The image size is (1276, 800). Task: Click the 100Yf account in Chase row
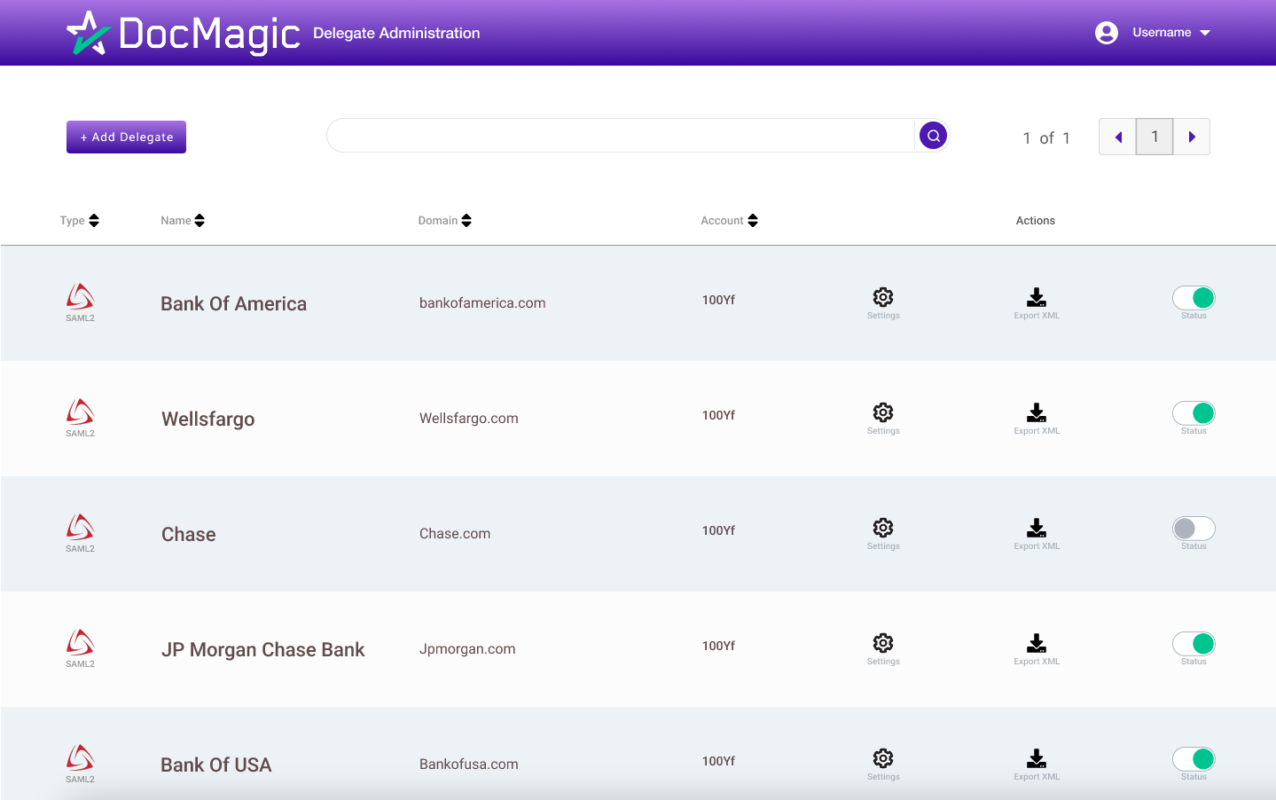(719, 531)
